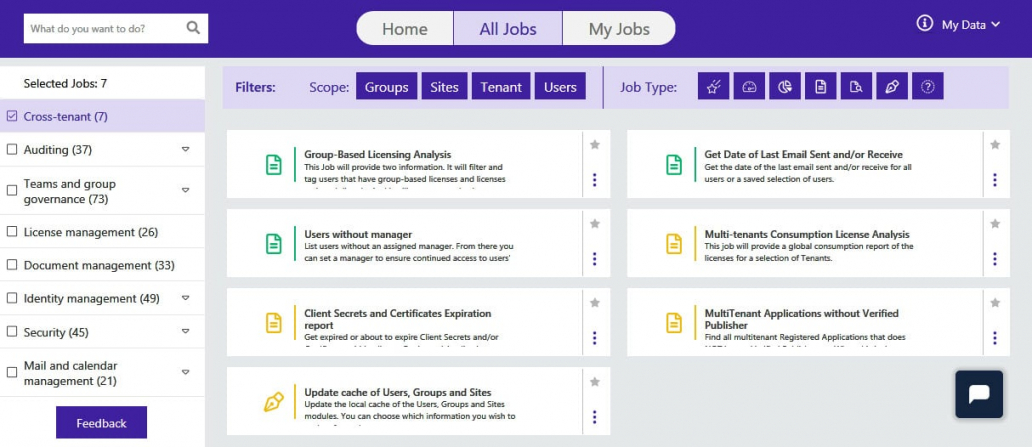
Task: Check Teams and group governance checkbox
Action: 12,190
